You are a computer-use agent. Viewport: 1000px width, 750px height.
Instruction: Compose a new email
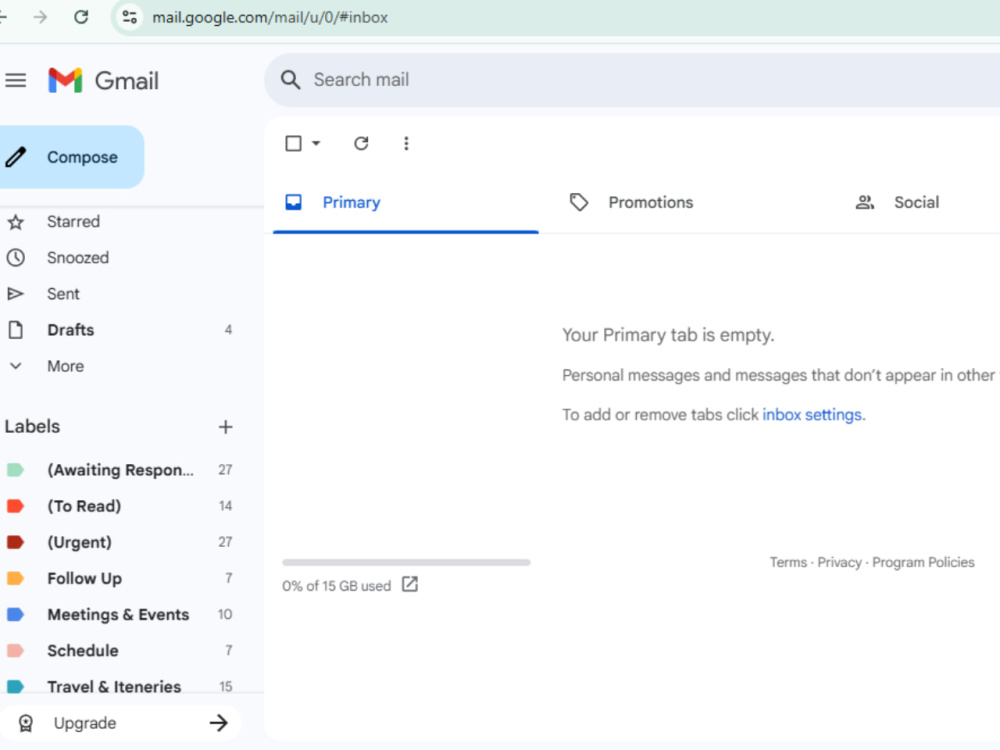[70, 157]
